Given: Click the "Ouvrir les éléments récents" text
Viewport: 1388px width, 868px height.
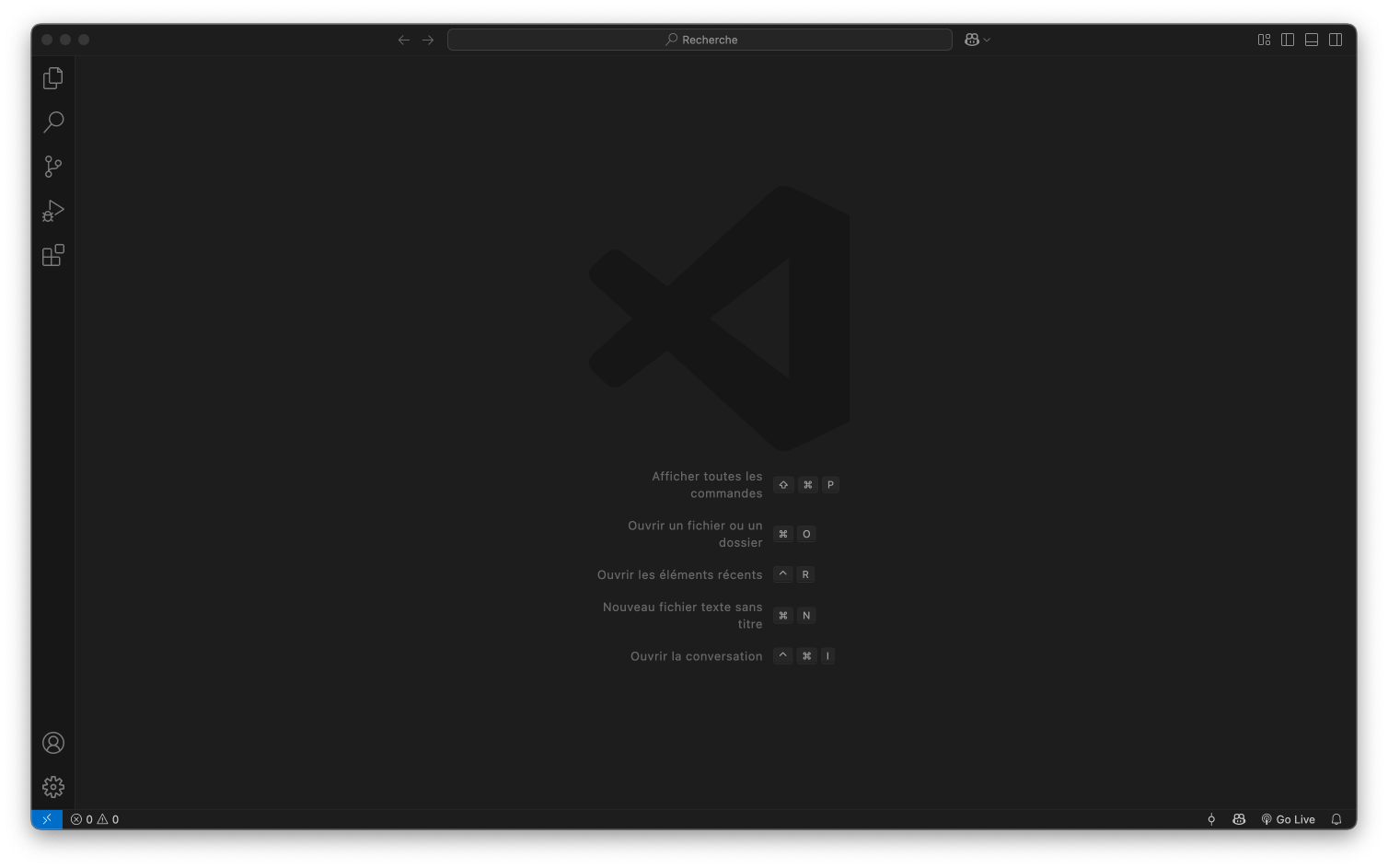Looking at the screenshot, I should (x=680, y=575).
